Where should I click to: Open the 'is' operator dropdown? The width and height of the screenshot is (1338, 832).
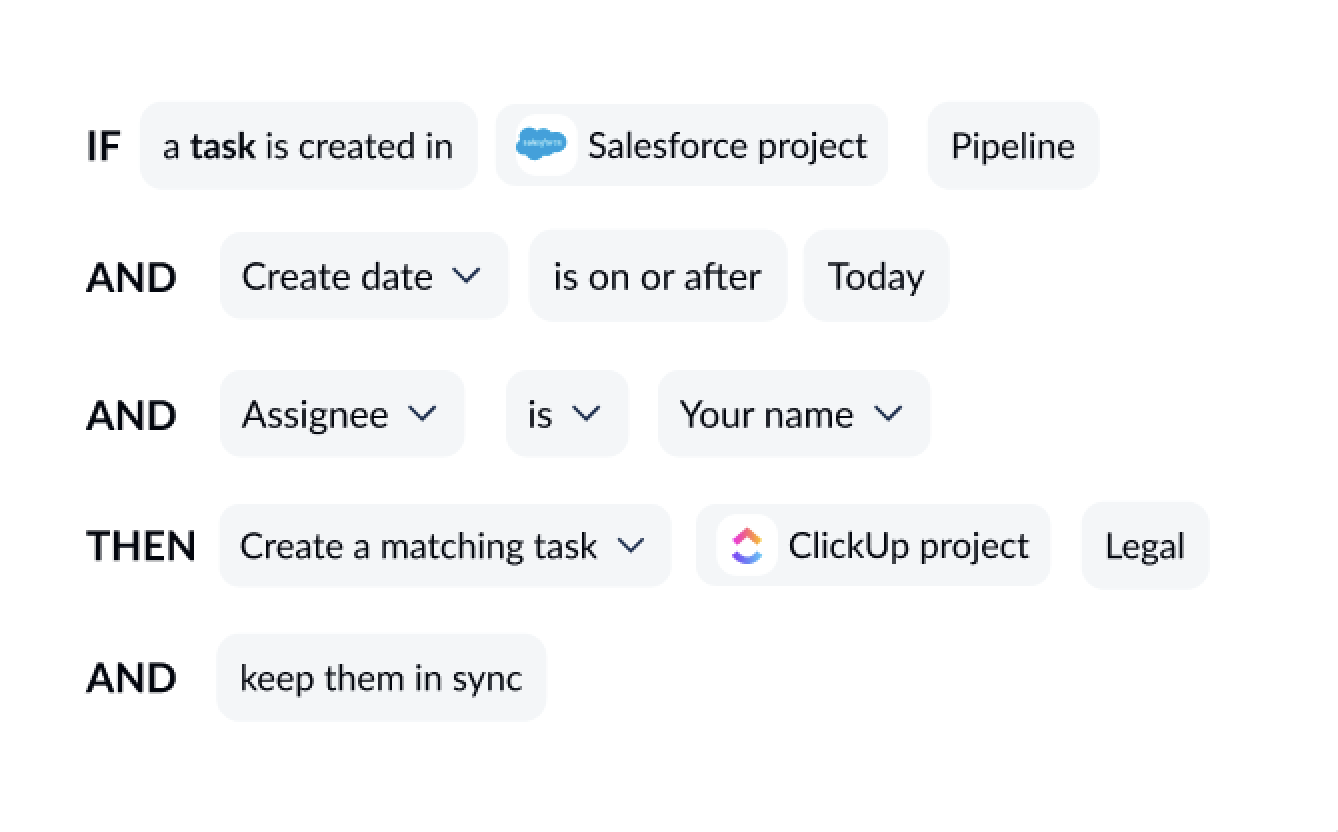(540, 414)
